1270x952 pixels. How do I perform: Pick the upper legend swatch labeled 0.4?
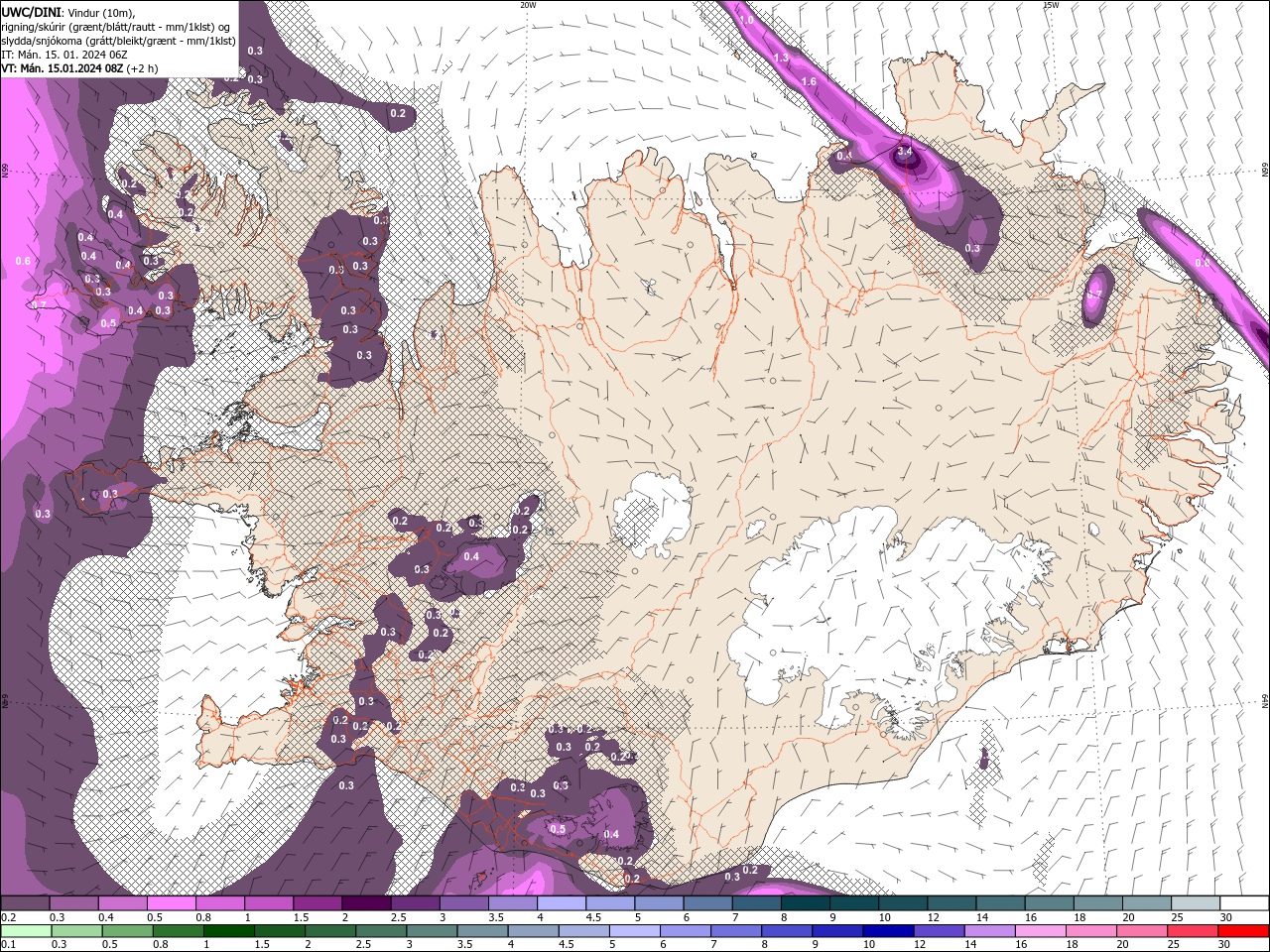[x=122, y=903]
